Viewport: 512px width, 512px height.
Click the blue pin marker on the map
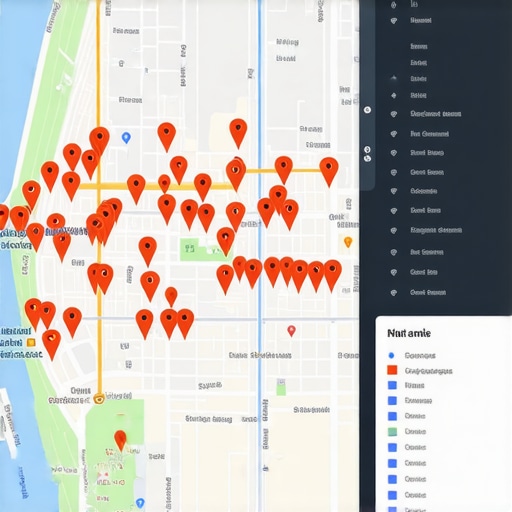(x=126, y=137)
